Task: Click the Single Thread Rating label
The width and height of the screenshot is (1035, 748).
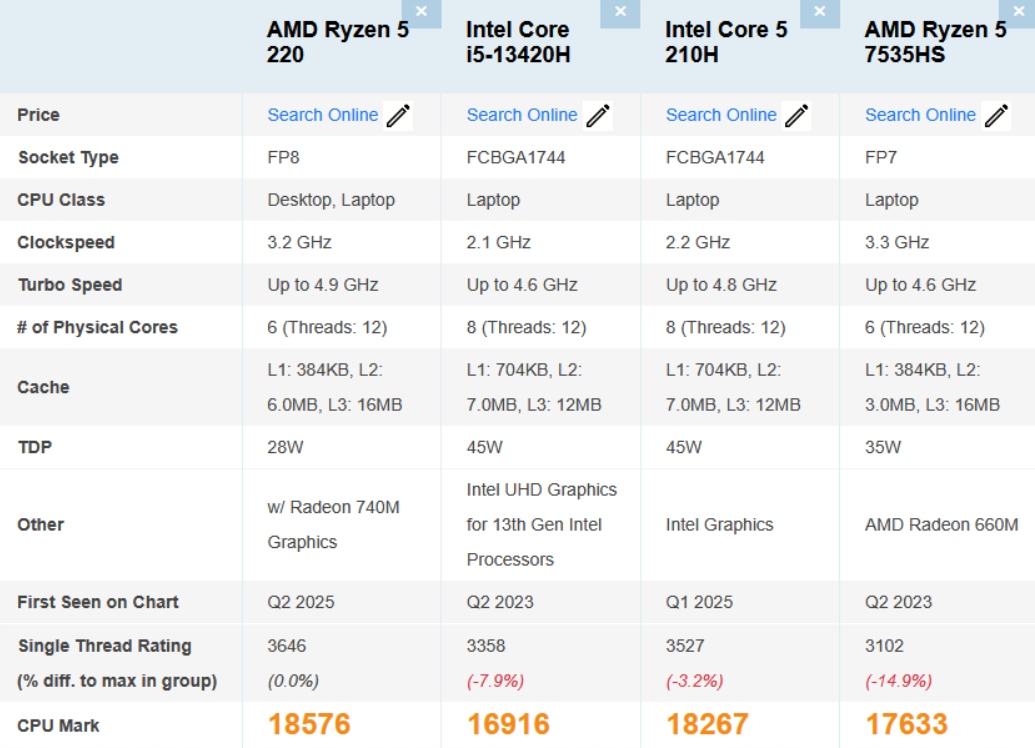Action: coord(104,646)
